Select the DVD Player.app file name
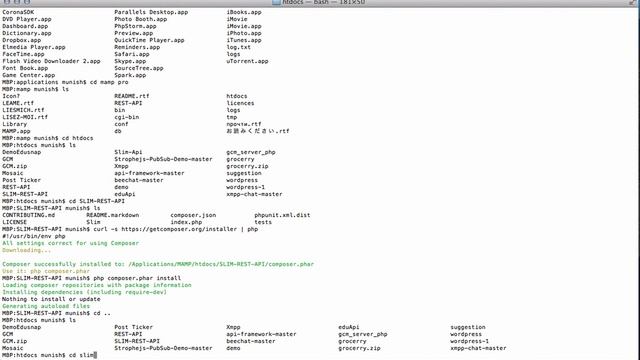Image resolution: width=640 pixels, height=360 pixels. pyautogui.click(x=27, y=19)
